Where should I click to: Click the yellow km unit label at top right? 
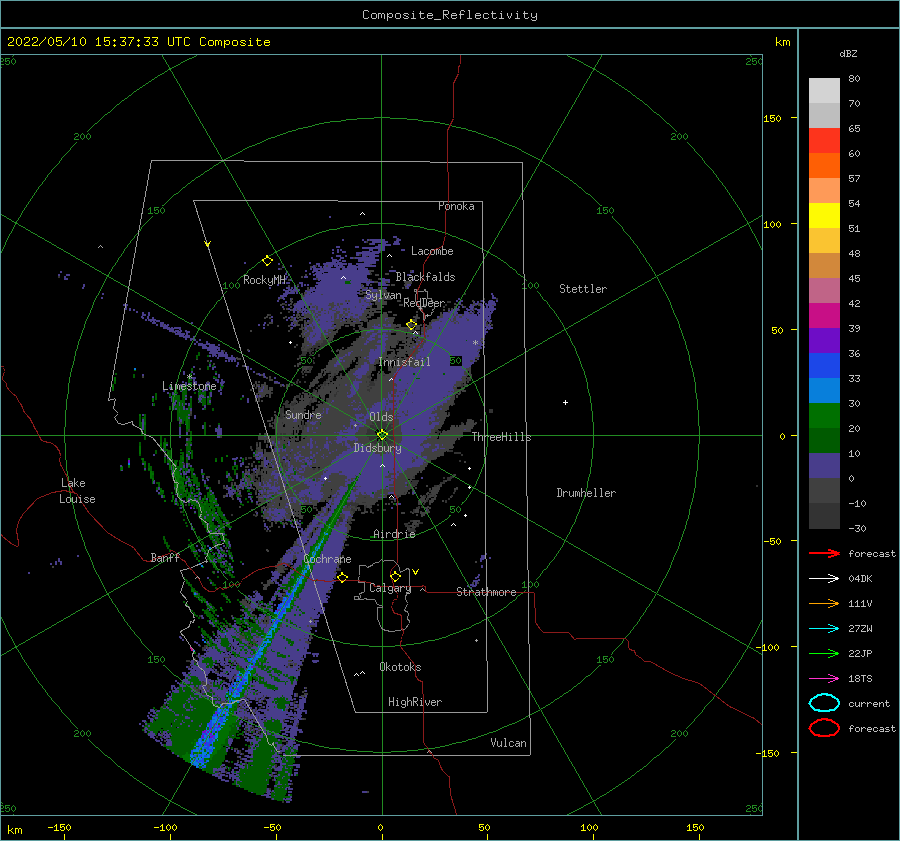(x=782, y=42)
